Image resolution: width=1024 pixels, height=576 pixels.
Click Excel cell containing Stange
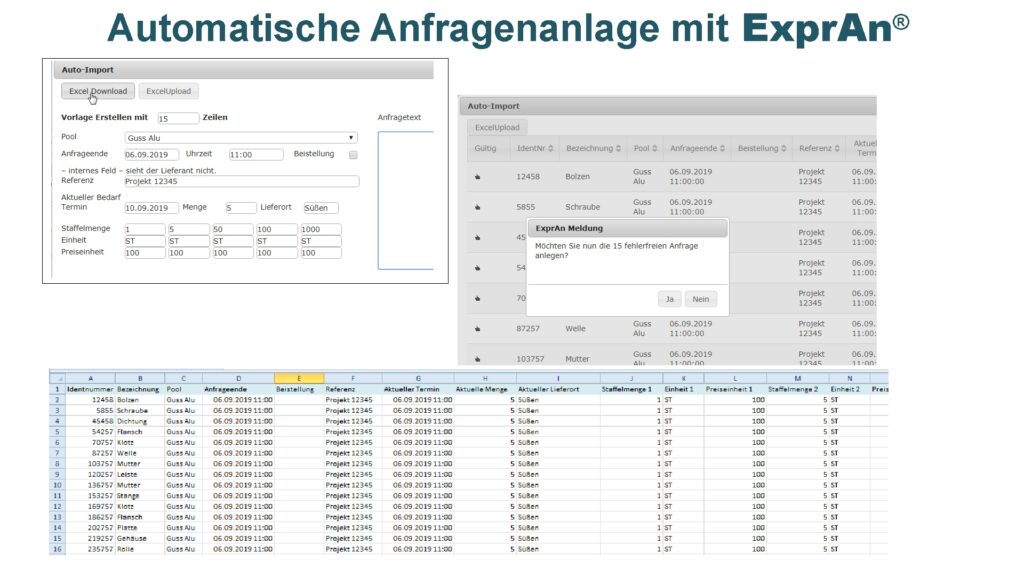click(140, 496)
